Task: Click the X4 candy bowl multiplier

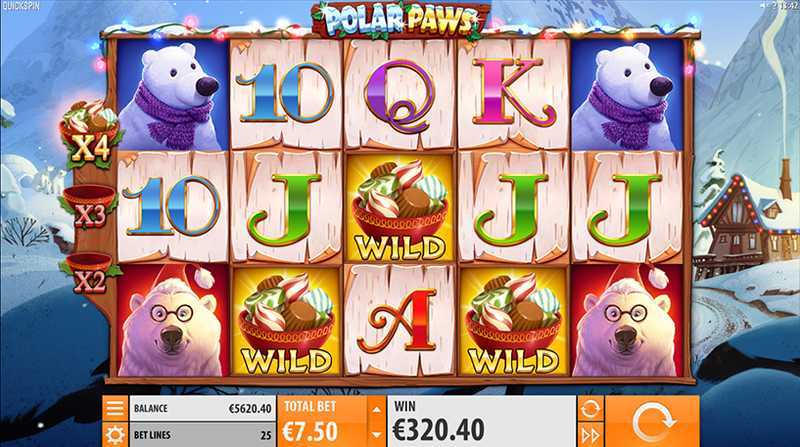Action: click(x=92, y=135)
